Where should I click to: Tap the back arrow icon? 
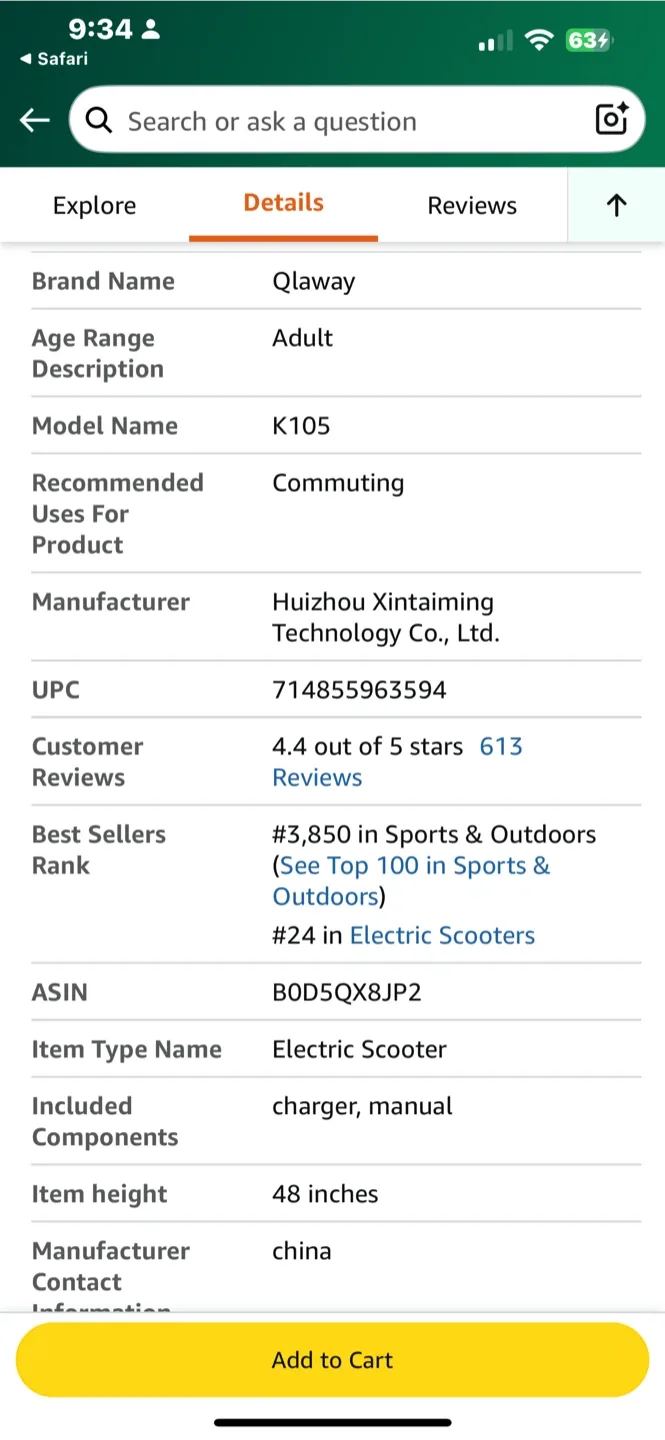pos(35,121)
